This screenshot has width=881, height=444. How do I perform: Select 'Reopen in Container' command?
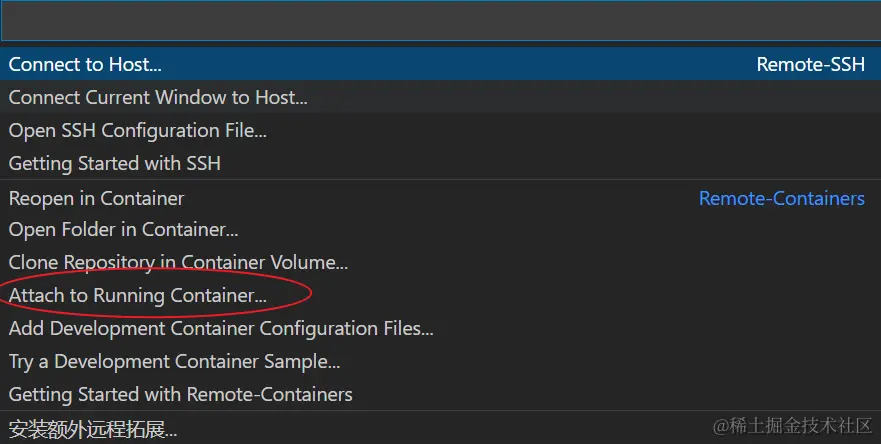pos(97,198)
